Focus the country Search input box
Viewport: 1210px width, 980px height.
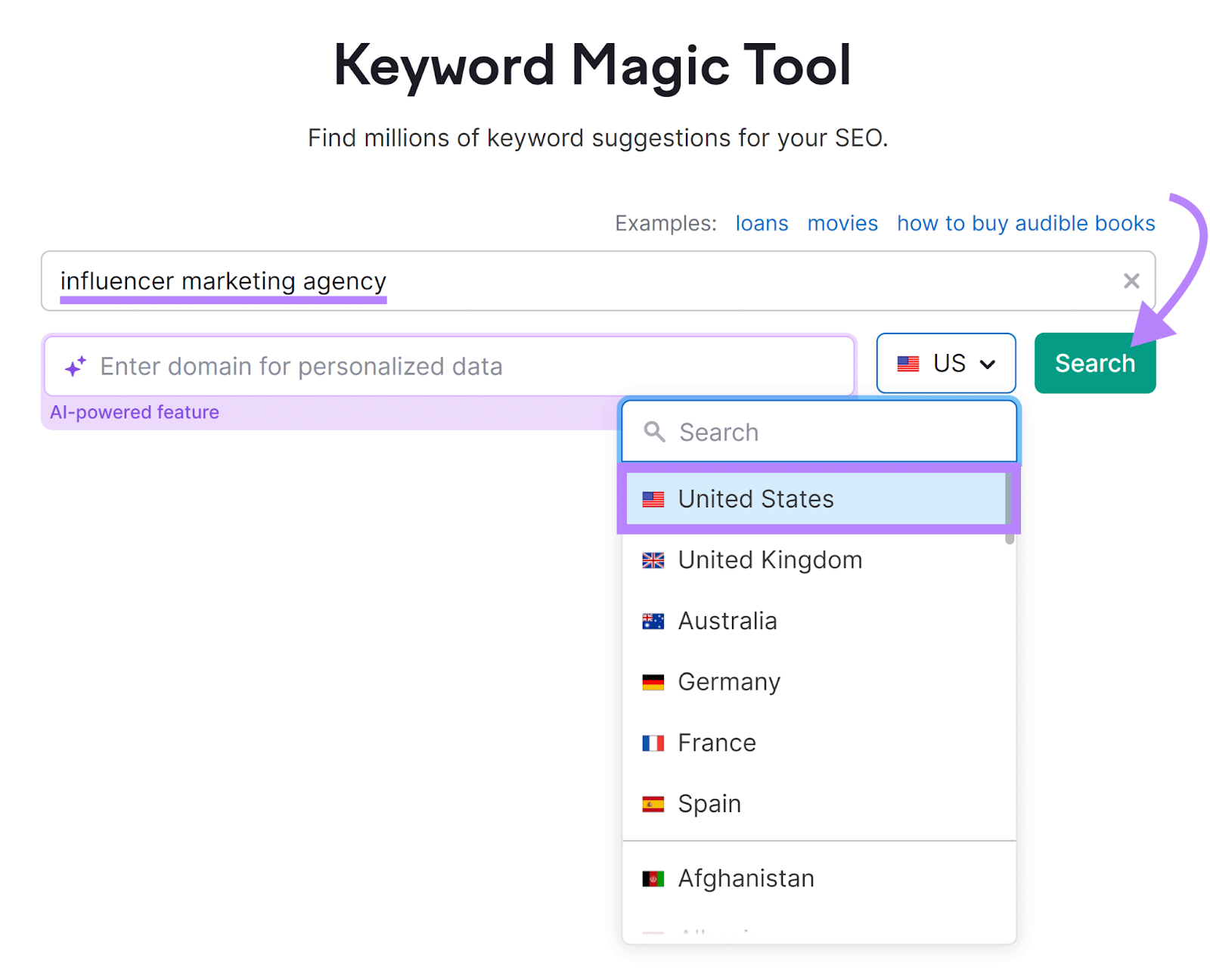pos(832,433)
